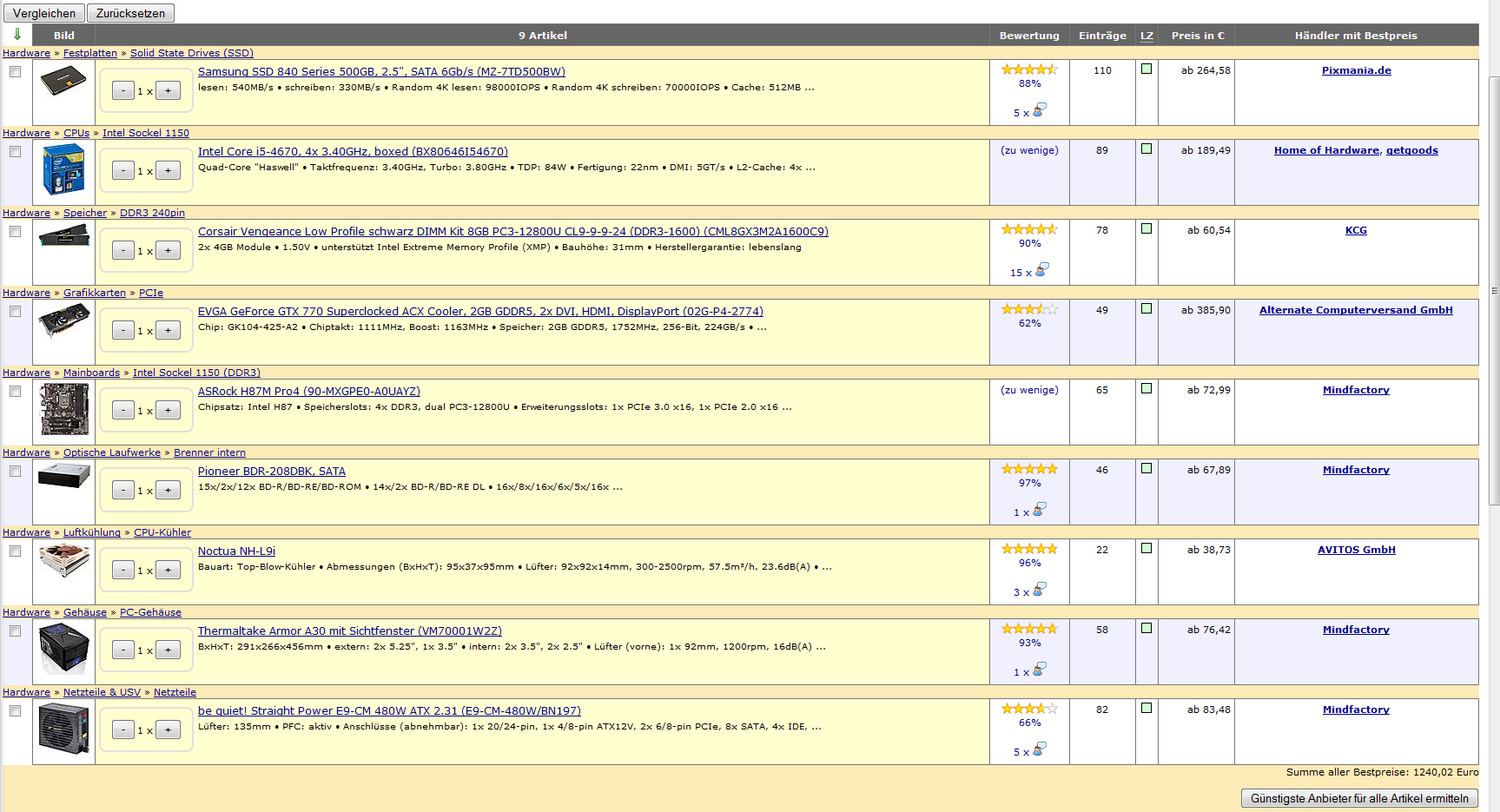The width and height of the screenshot is (1500, 812).
Task: Click the LZ availability square for Samsung SSD
Action: [1146, 69]
